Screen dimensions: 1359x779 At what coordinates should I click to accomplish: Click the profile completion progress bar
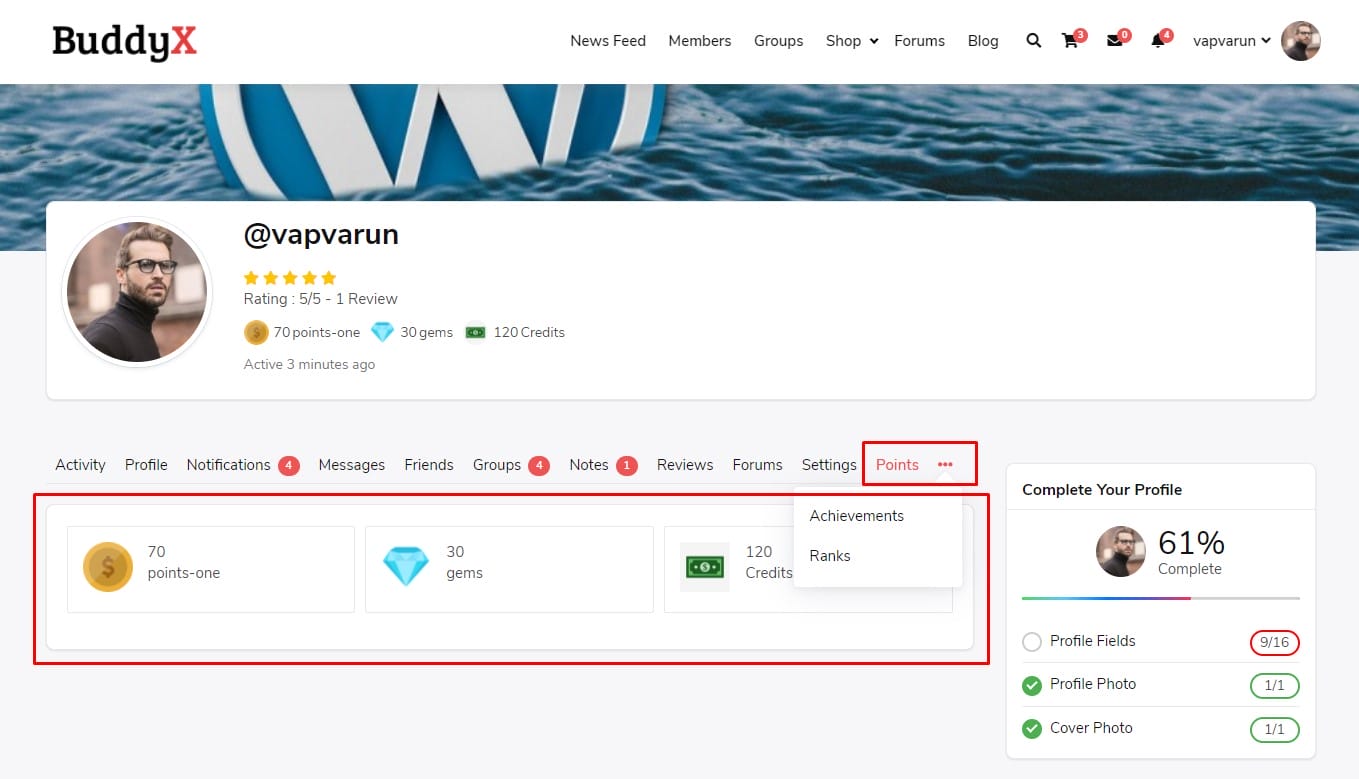pyautogui.click(x=1160, y=598)
